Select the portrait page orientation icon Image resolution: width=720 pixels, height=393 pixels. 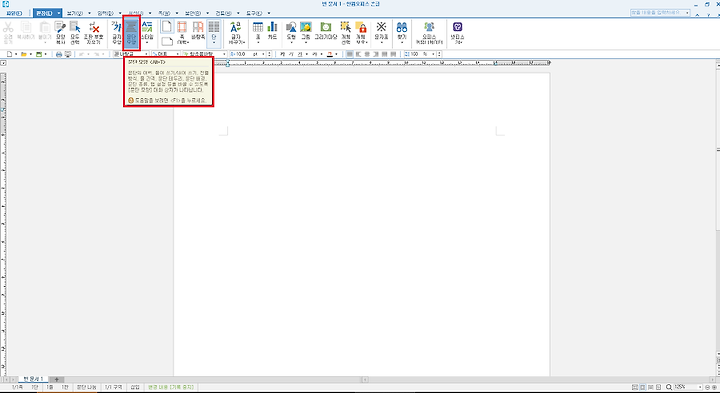(x=167, y=26)
